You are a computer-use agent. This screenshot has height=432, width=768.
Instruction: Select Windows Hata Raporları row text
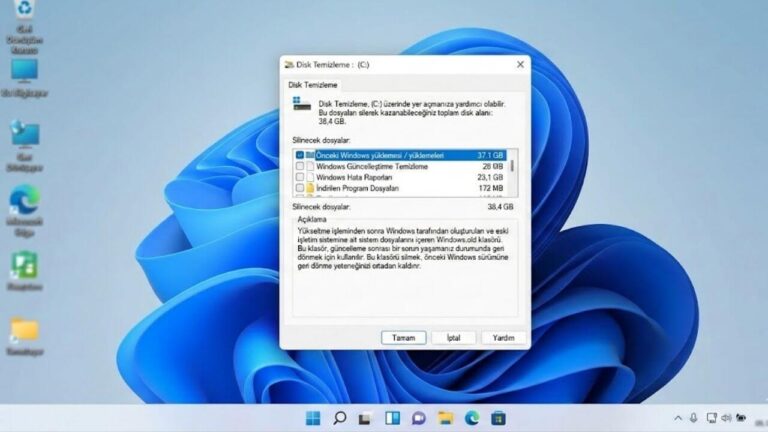point(354,177)
